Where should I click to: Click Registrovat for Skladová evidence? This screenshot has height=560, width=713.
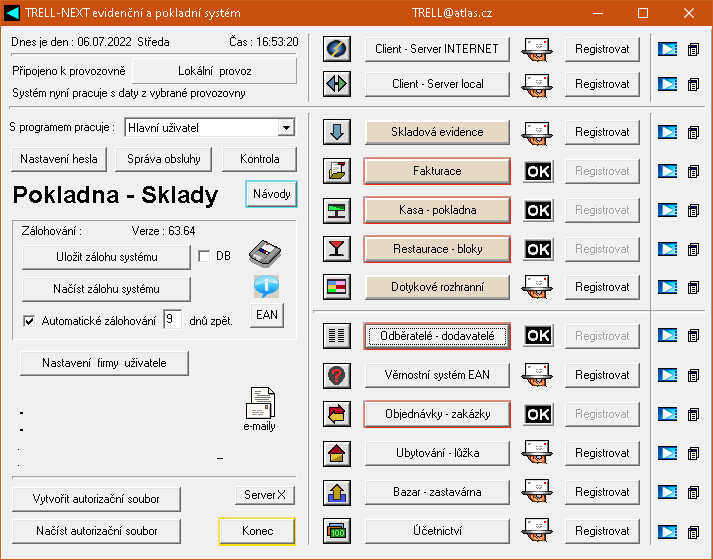click(x=602, y=132)
